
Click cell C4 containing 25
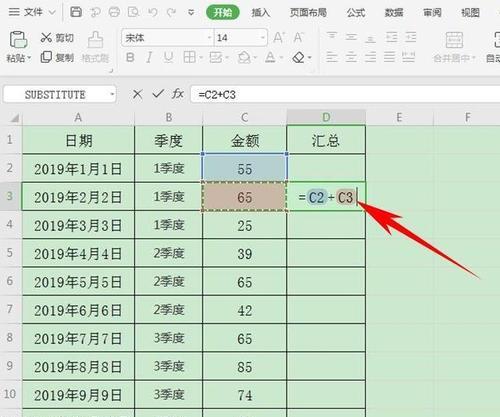245,225
